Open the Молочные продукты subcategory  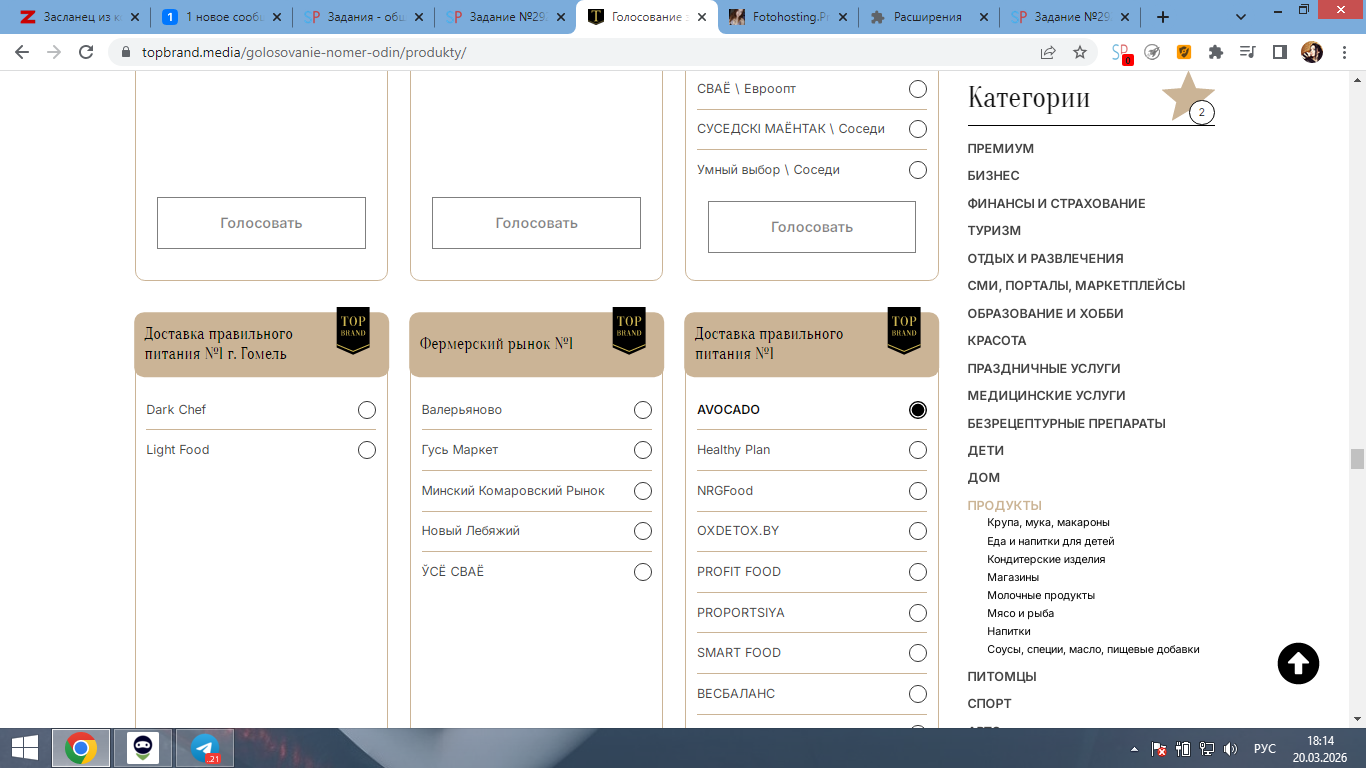[1041, 595]
